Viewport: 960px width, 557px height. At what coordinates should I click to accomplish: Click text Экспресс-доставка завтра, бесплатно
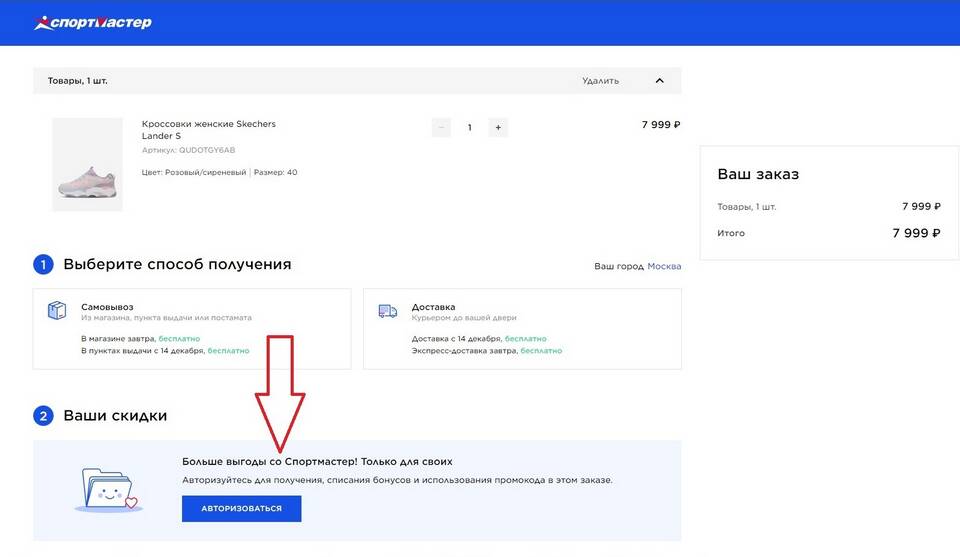pos(487,351)
